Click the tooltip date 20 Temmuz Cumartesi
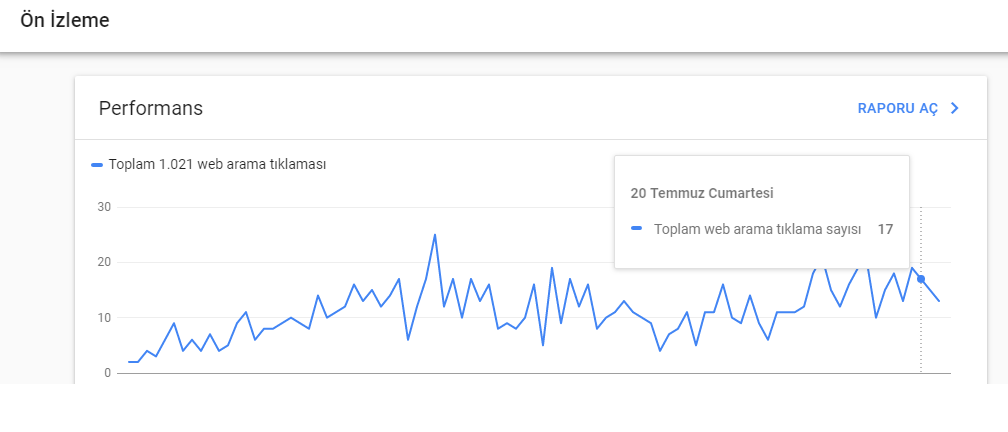The width and height of the screenshot is (1008, 432). click(701, 193)
